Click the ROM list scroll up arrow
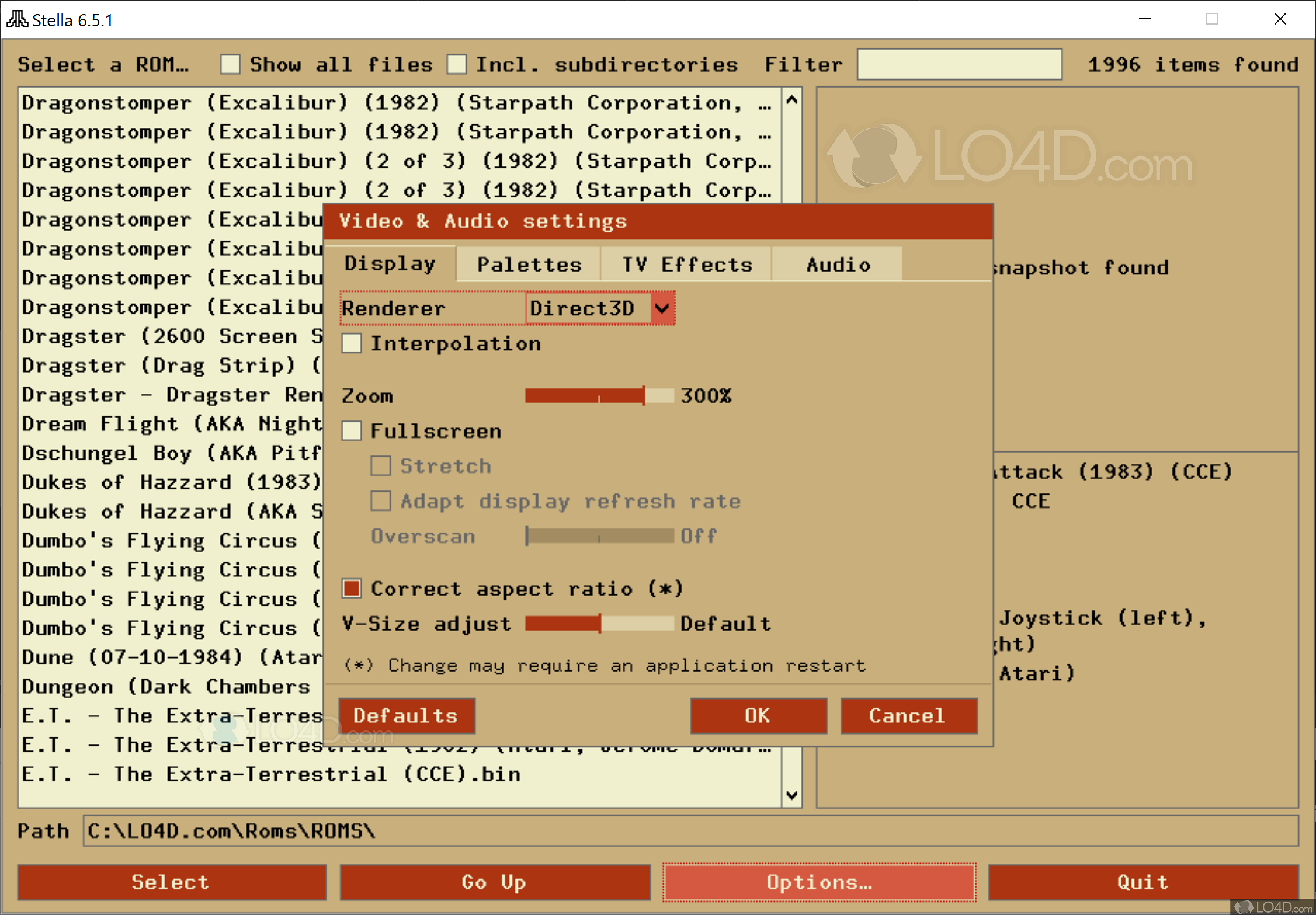 [791, 100]
